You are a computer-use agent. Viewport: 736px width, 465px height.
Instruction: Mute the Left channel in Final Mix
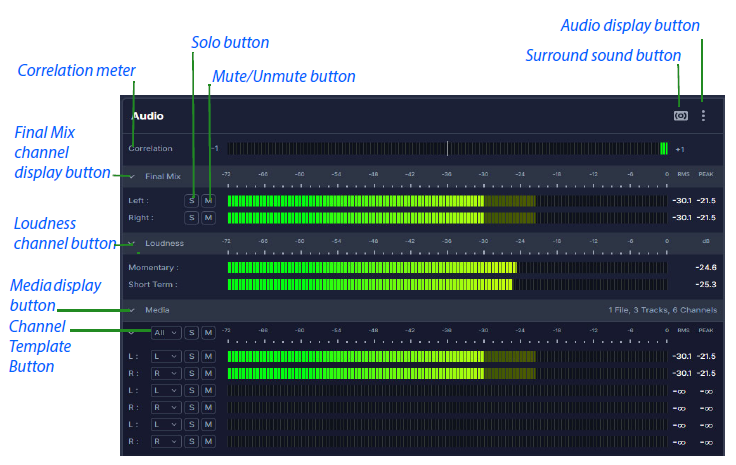208,201
